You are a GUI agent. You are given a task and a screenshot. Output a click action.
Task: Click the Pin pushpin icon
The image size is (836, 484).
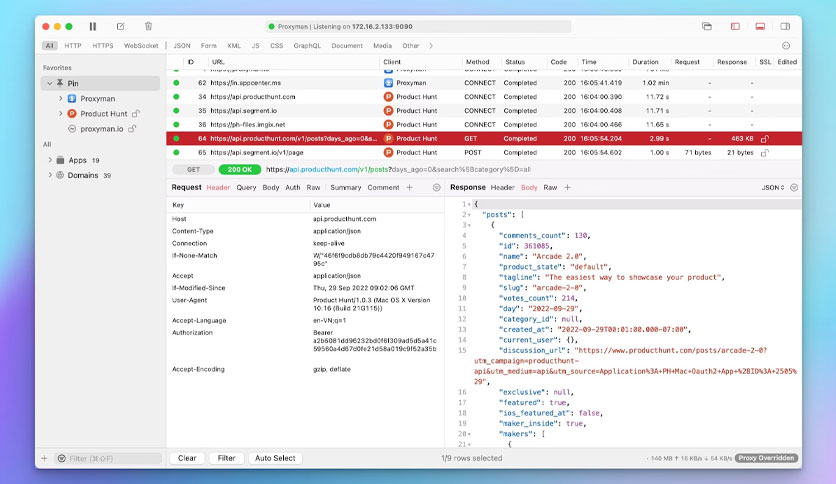(60, 83)
